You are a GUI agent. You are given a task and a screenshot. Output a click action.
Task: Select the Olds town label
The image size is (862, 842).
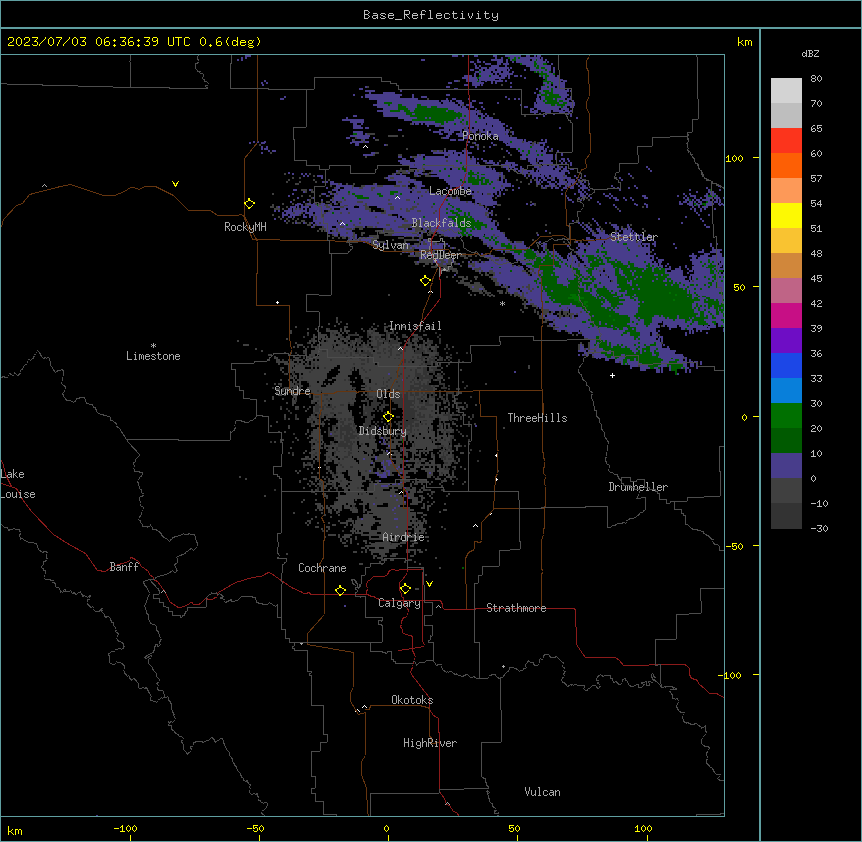click(388, 394)
